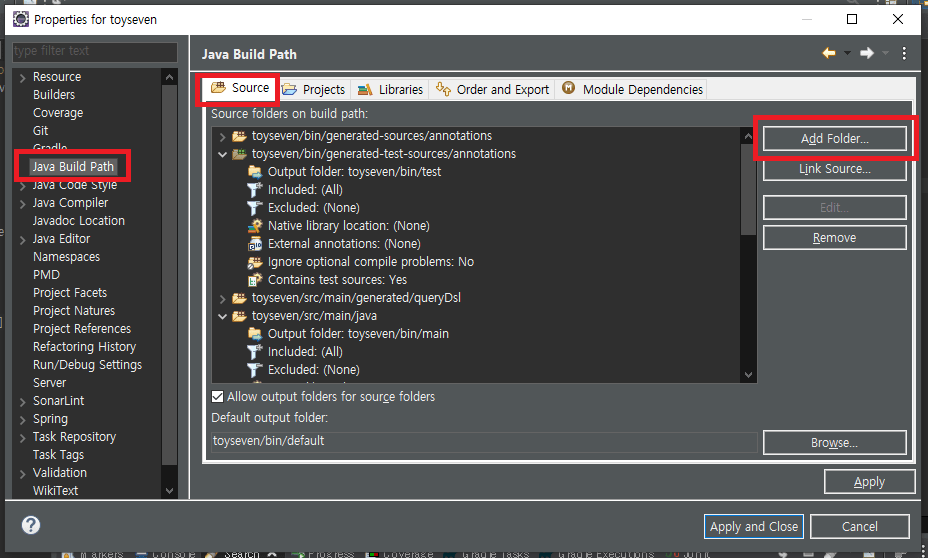Click the Apply button
928x558 pixels.
pos(869,482)
